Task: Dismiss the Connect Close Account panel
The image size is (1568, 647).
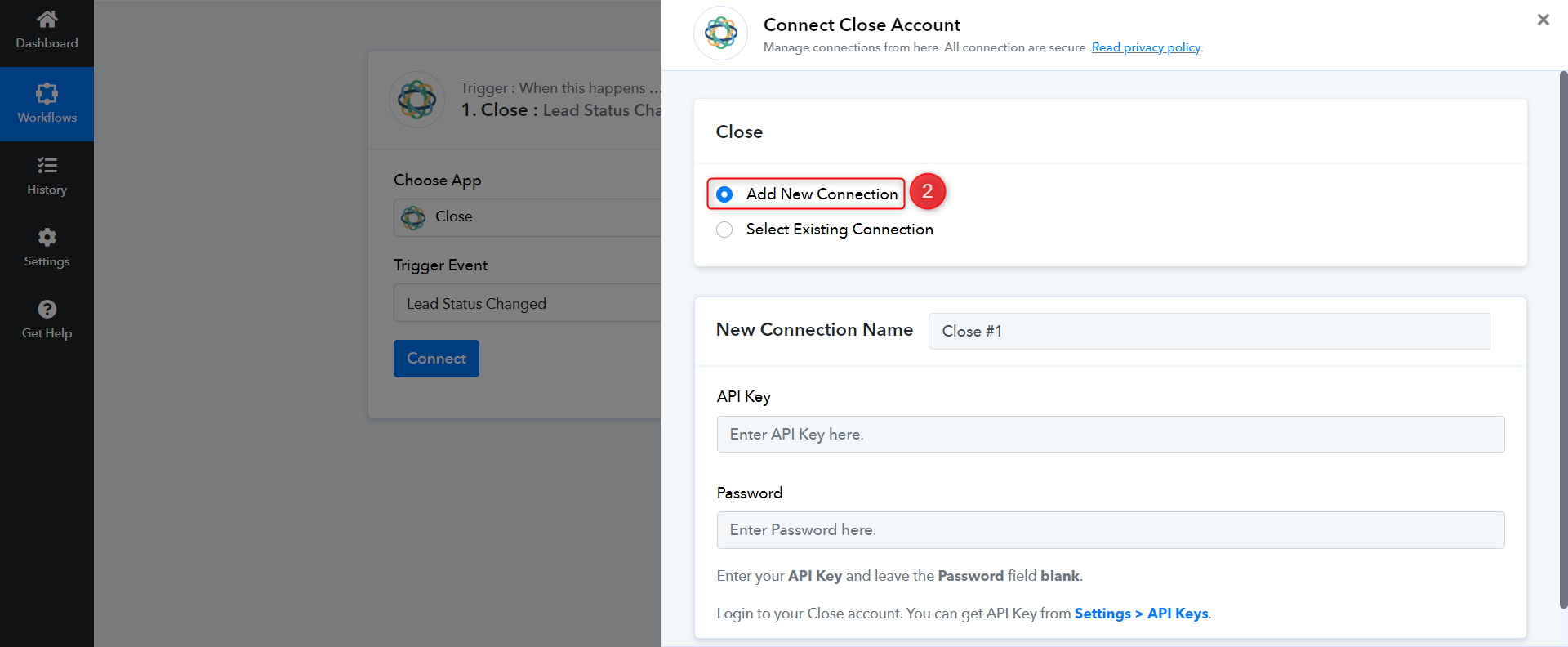Action: click(1543, 20)
